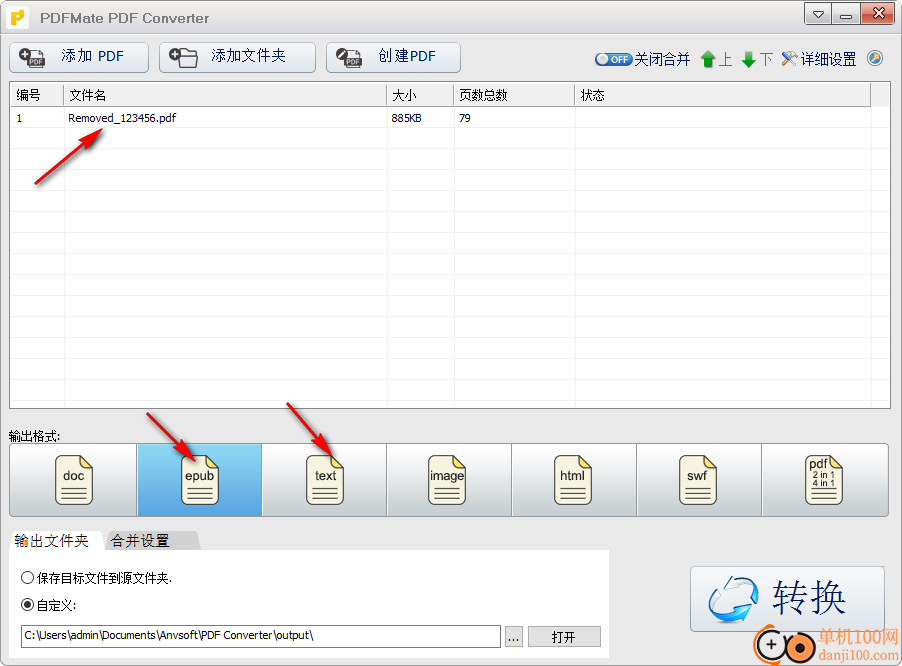Click the Add PDF (添加 PDF) button
Image resolution: width=902 pixels, height=666 pixels.
coord(79,57)
